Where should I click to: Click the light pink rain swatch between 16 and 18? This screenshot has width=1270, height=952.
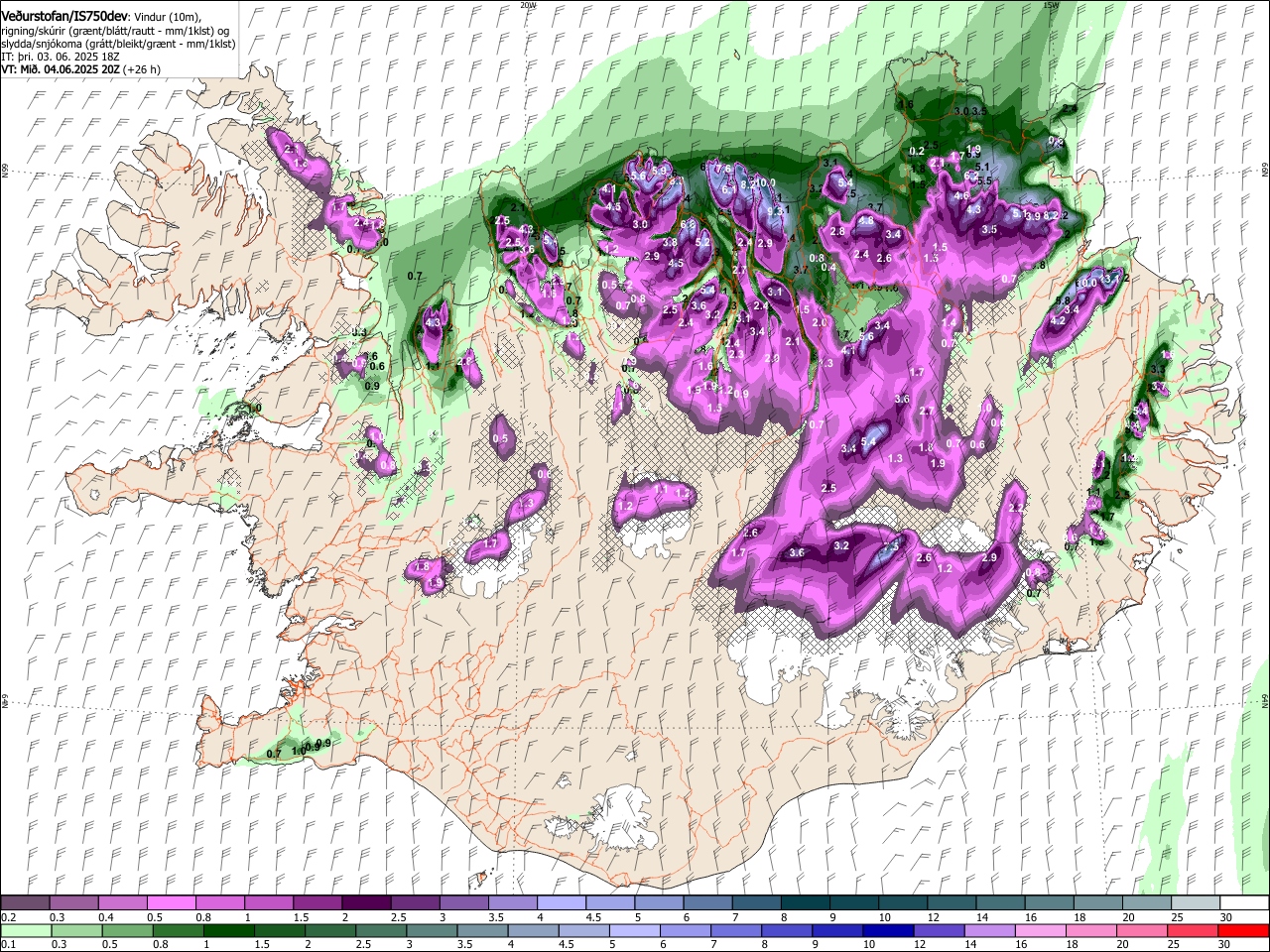[1042, 930]
